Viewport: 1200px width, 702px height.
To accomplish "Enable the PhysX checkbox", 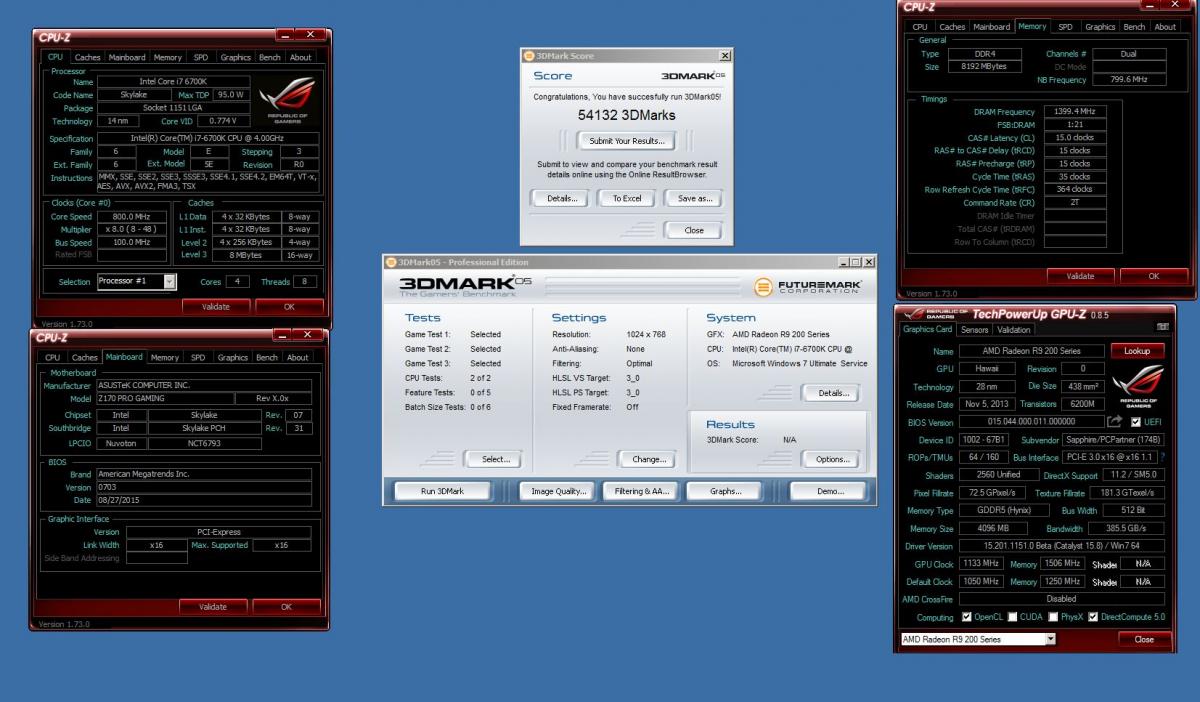I will (1054, 616).
